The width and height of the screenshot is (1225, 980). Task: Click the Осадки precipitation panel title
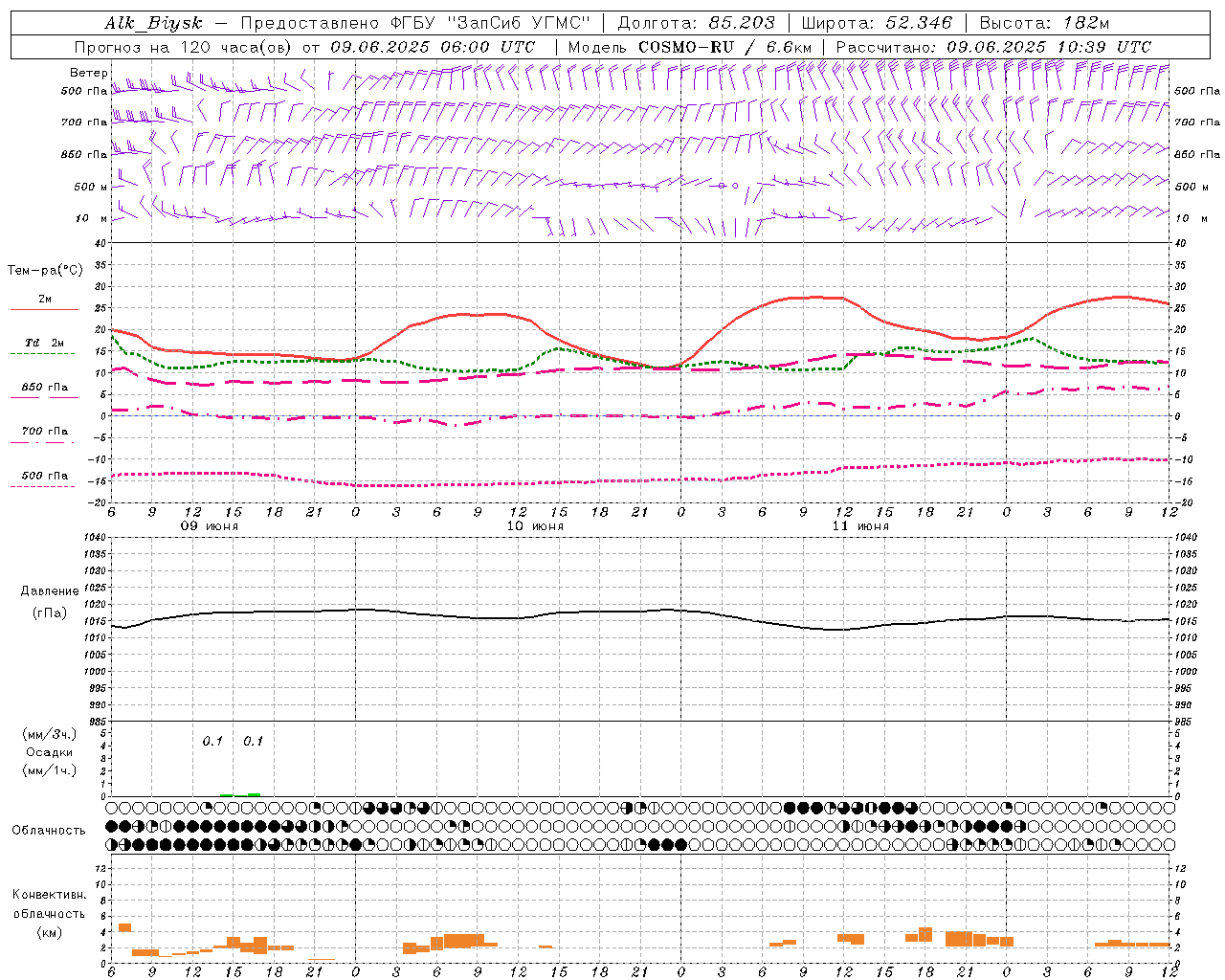coord(50,752)
